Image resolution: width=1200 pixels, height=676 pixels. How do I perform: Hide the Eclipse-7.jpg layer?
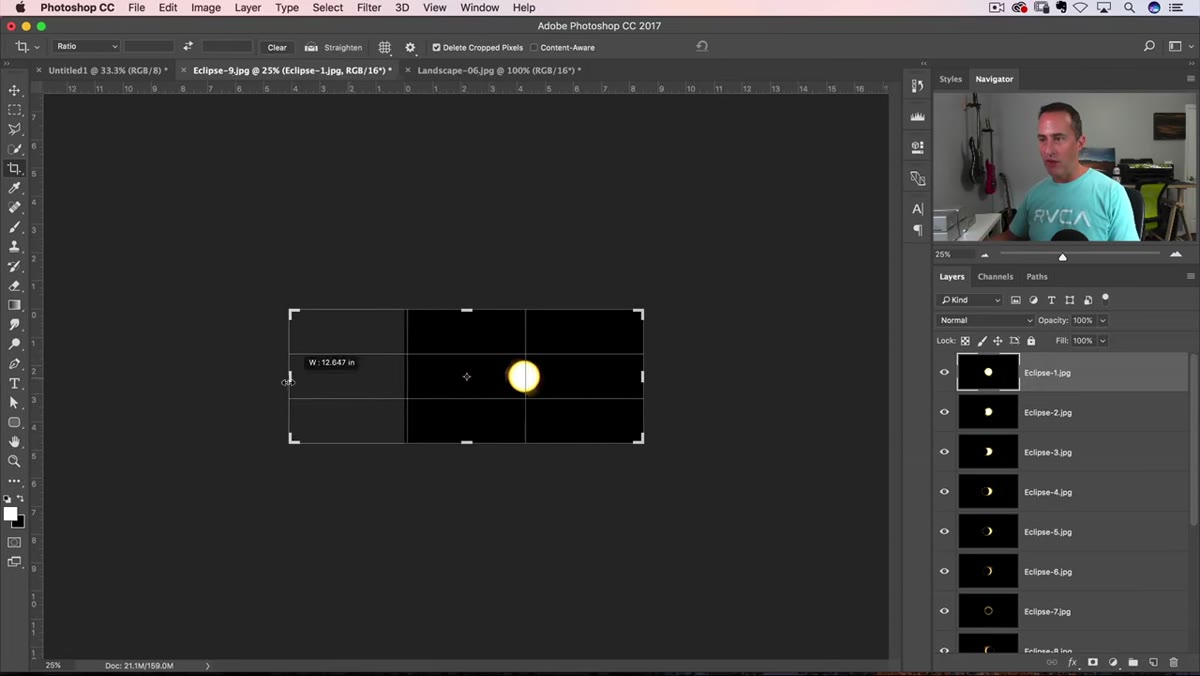[944, 611]
